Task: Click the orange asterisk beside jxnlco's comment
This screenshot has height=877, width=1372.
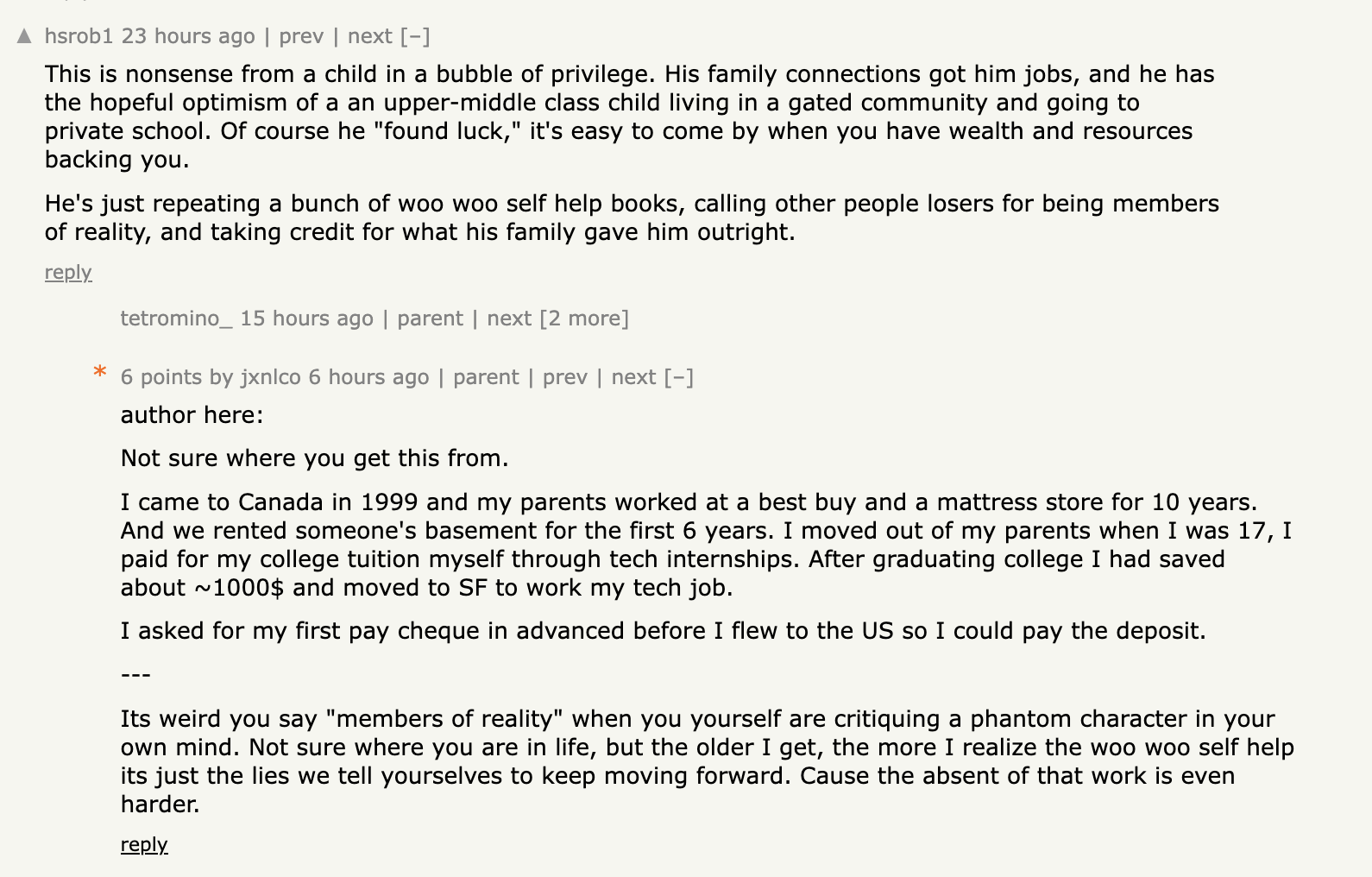Action: 100,373
